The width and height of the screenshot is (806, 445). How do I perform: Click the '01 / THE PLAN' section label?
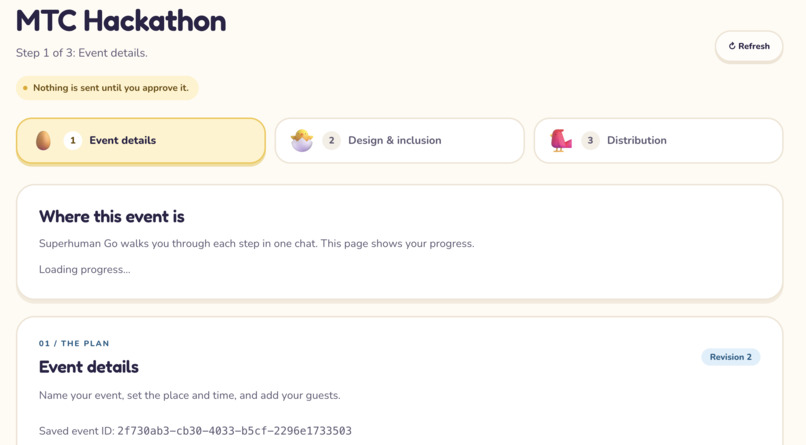click(74, 343)
